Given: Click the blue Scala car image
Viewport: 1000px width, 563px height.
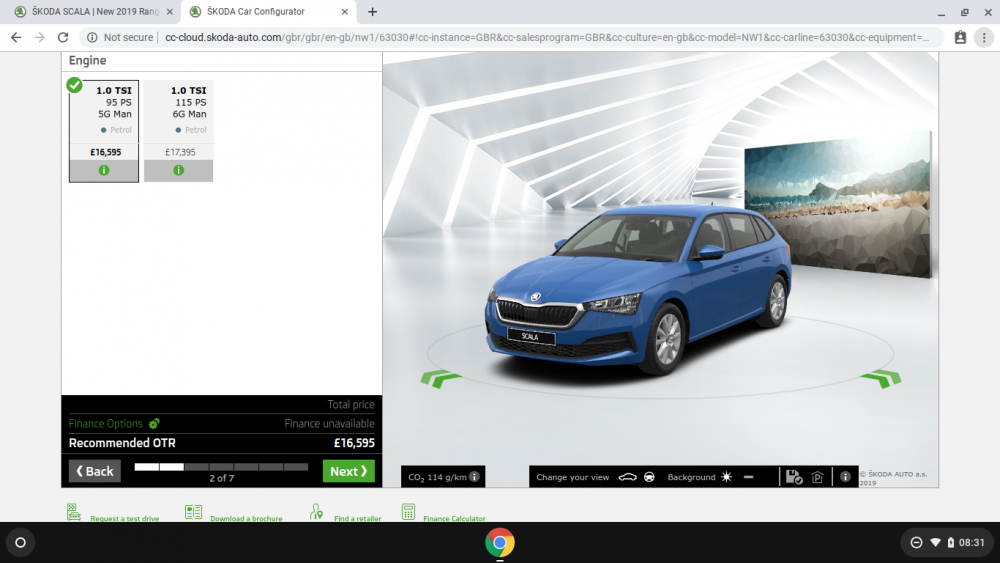Looking at the screenshot, I should click(638, 290).
